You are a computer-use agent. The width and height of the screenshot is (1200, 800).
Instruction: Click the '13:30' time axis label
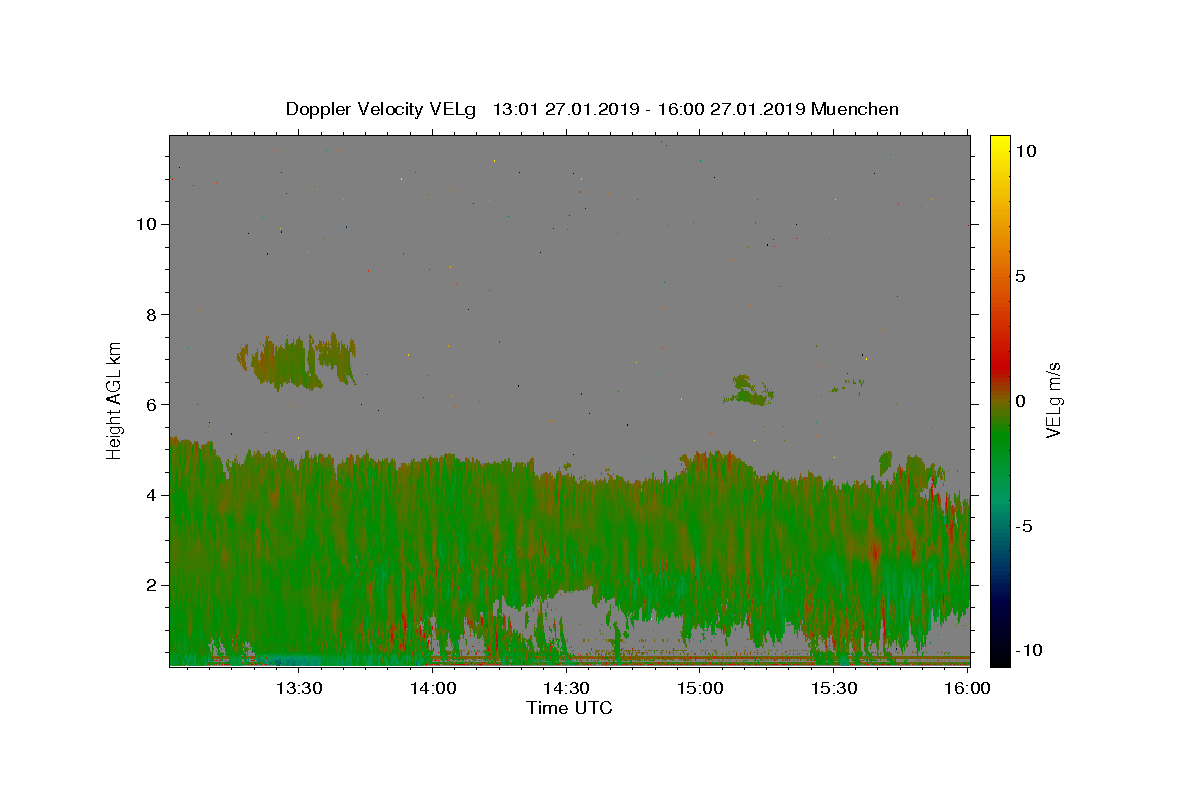pos(299,688)
